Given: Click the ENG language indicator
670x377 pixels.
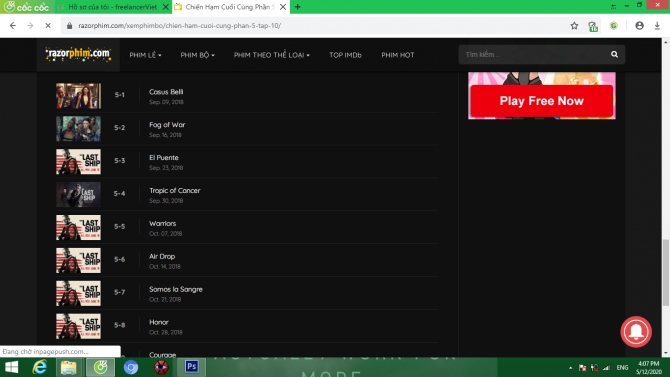Looking at the screenshot, I should coord(622,368).
